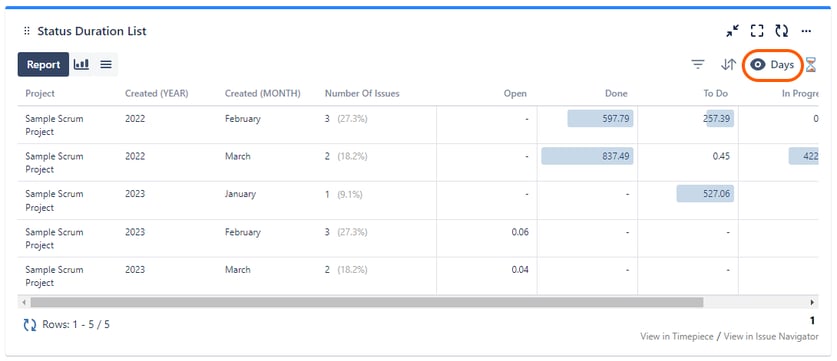This screenshot has height=361, width=837.
Task: Click the Open value 0.06
Action: pos(519,232)
